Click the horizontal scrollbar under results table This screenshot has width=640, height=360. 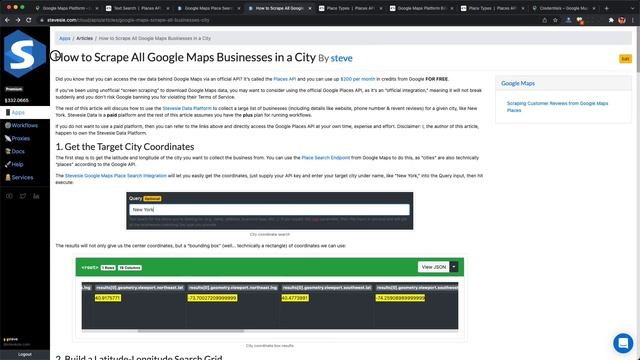(191, 331)
